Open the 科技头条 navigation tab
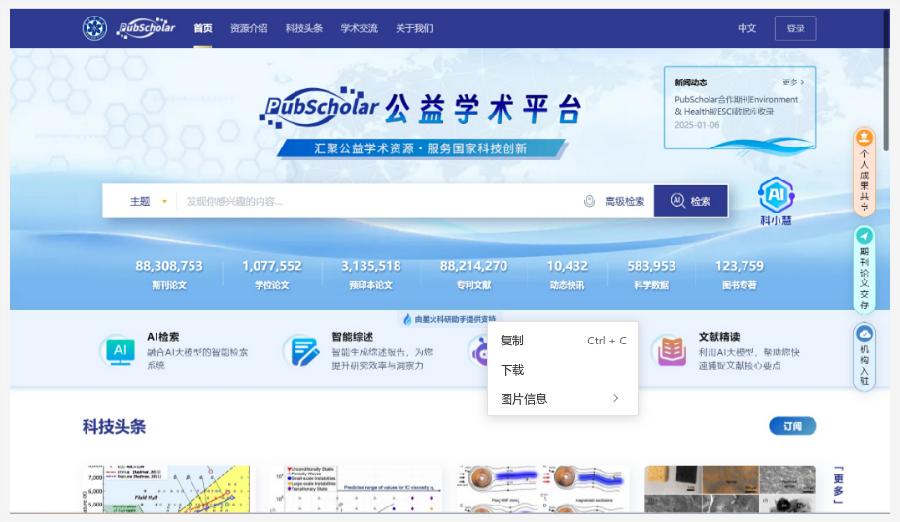Screen dimensions: 900x522 [x=304, y=28]
